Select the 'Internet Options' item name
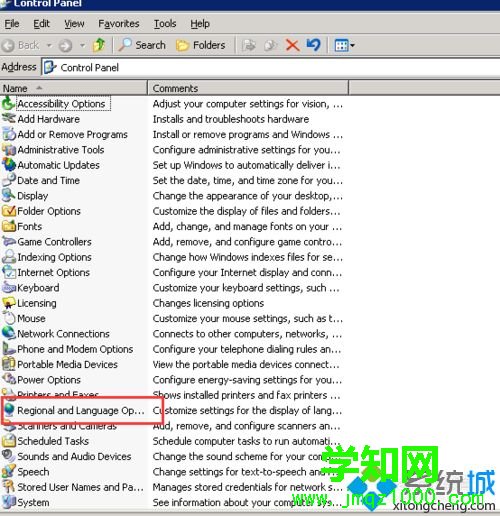Viewport: 500px width, 516px height. point(54,272)
